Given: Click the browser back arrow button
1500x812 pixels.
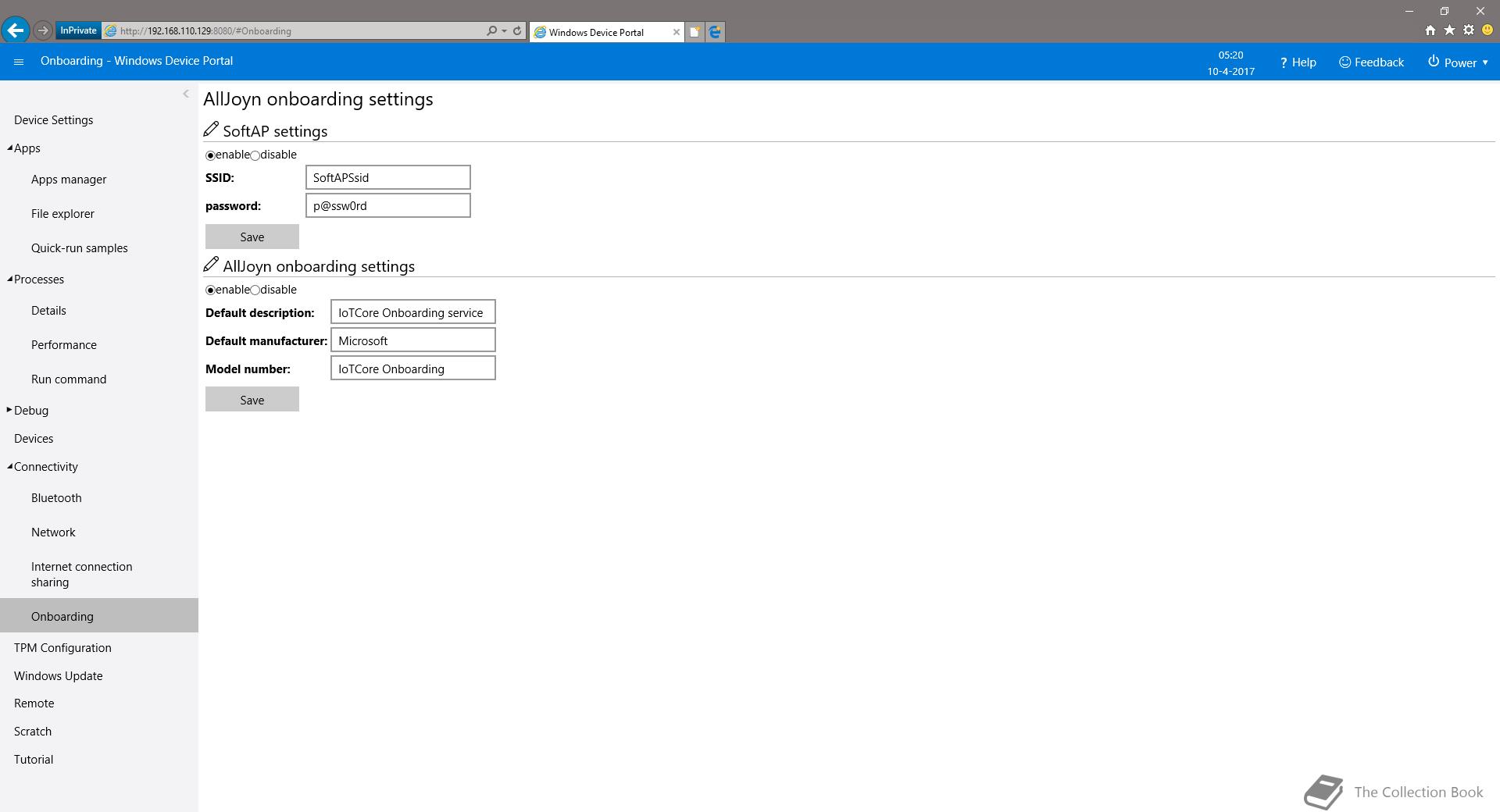Looking at the screenshot, I should (15, 30).
